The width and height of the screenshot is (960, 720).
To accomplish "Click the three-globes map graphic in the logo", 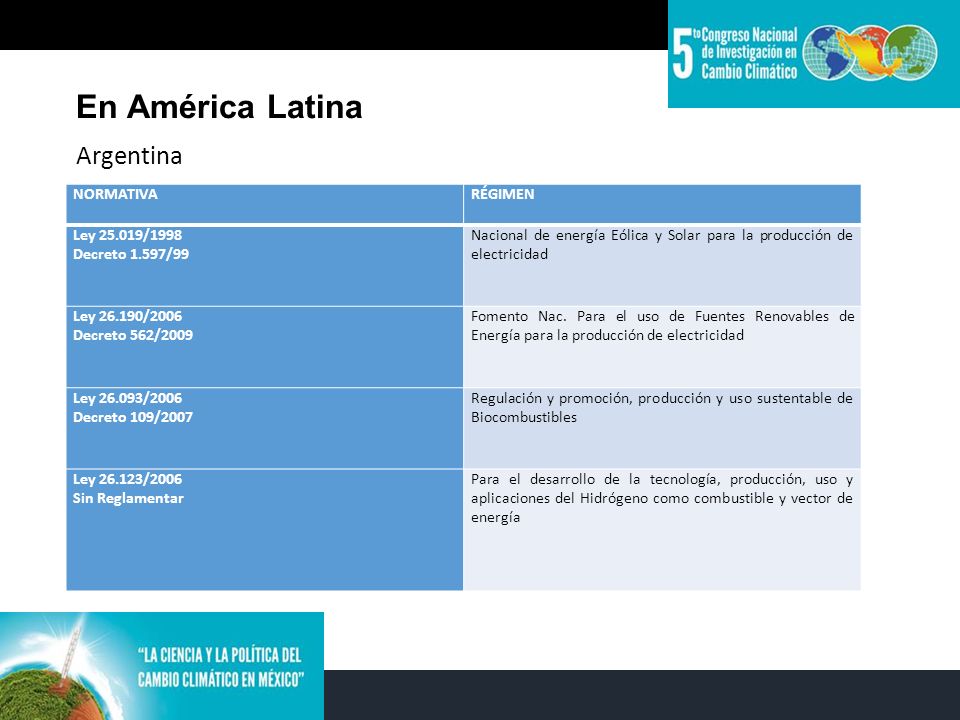I will (x=869, y=53).
